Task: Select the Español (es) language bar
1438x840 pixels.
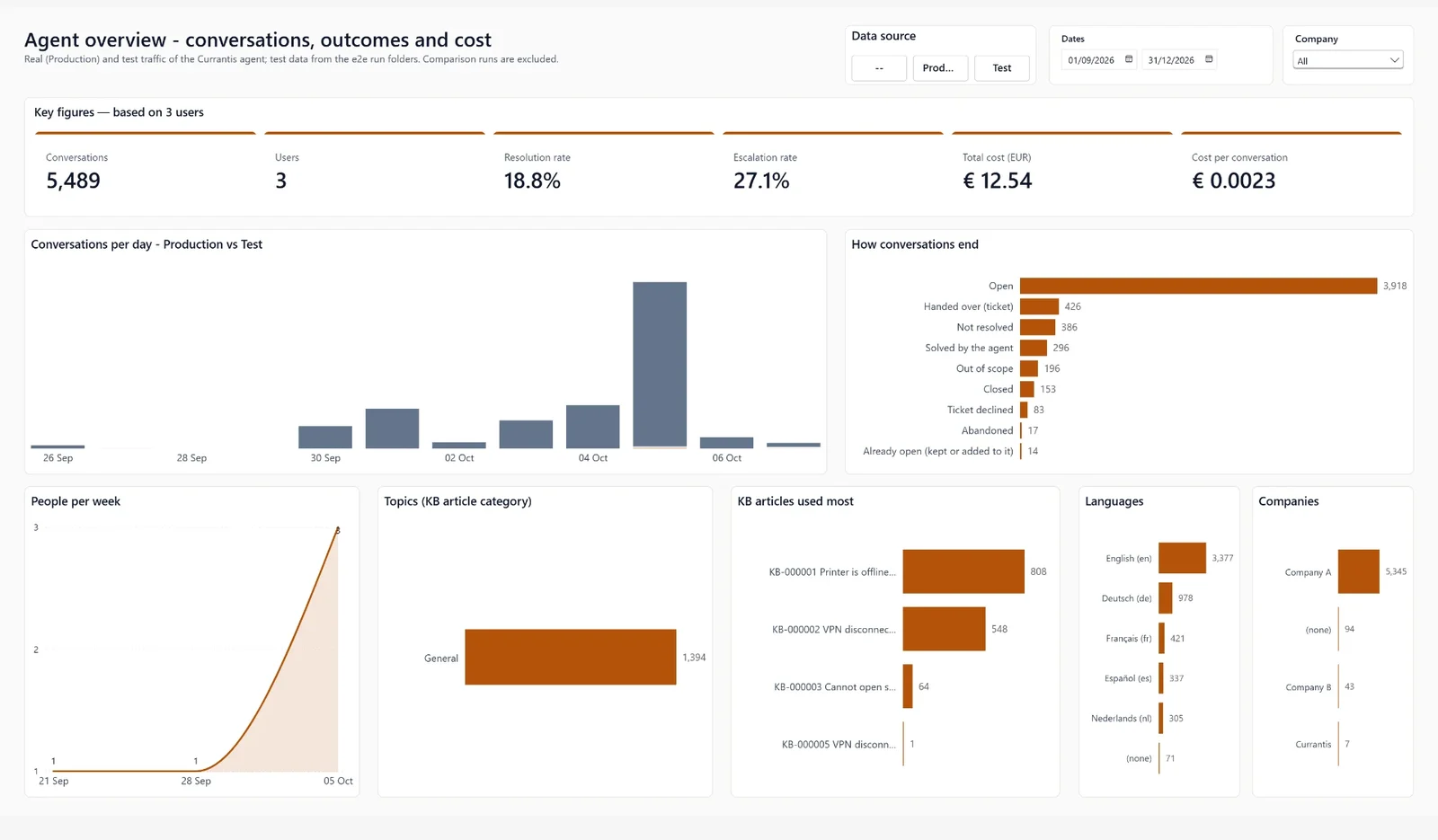Action: point(1161,678)
